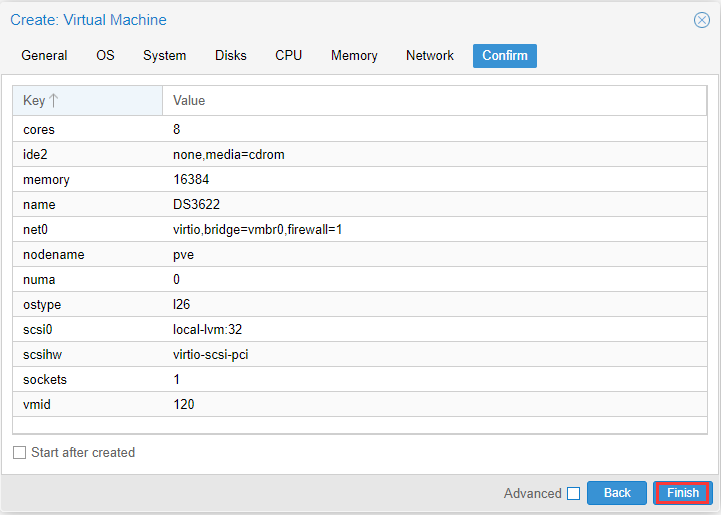Switch to the General tab
This screenshot has width=721, height=515.
pyautogui.click(x=44, y=56)
